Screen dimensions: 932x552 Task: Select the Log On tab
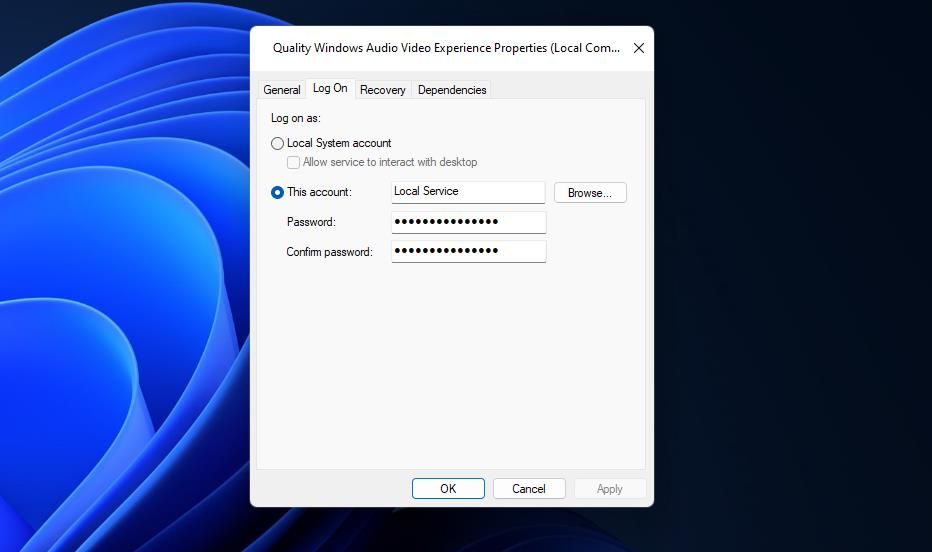tap(330, 88)
